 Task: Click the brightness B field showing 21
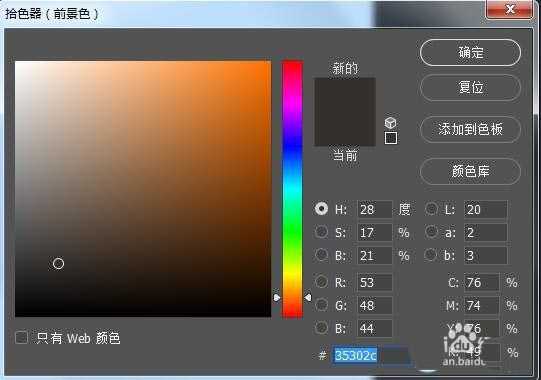(374, 255)
